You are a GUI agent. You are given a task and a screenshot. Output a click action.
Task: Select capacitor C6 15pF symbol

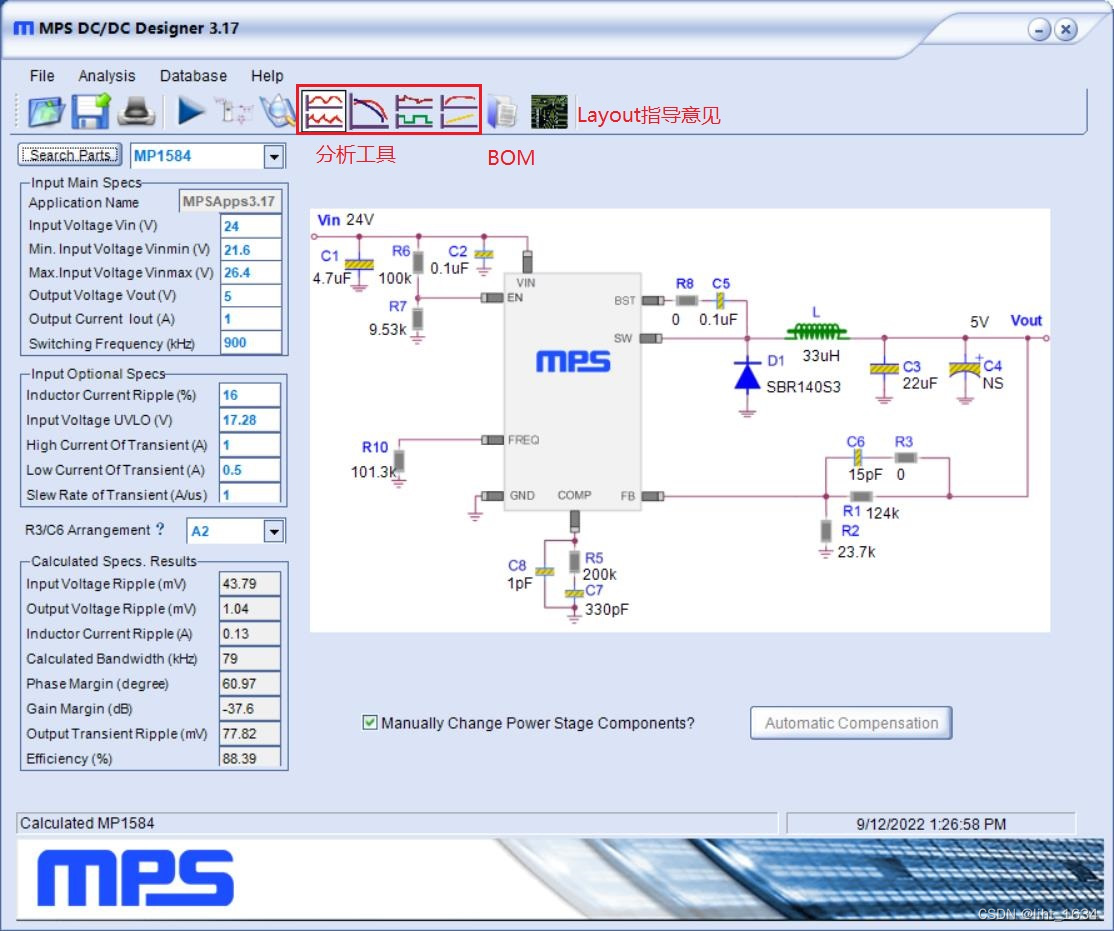pos(858,458)
